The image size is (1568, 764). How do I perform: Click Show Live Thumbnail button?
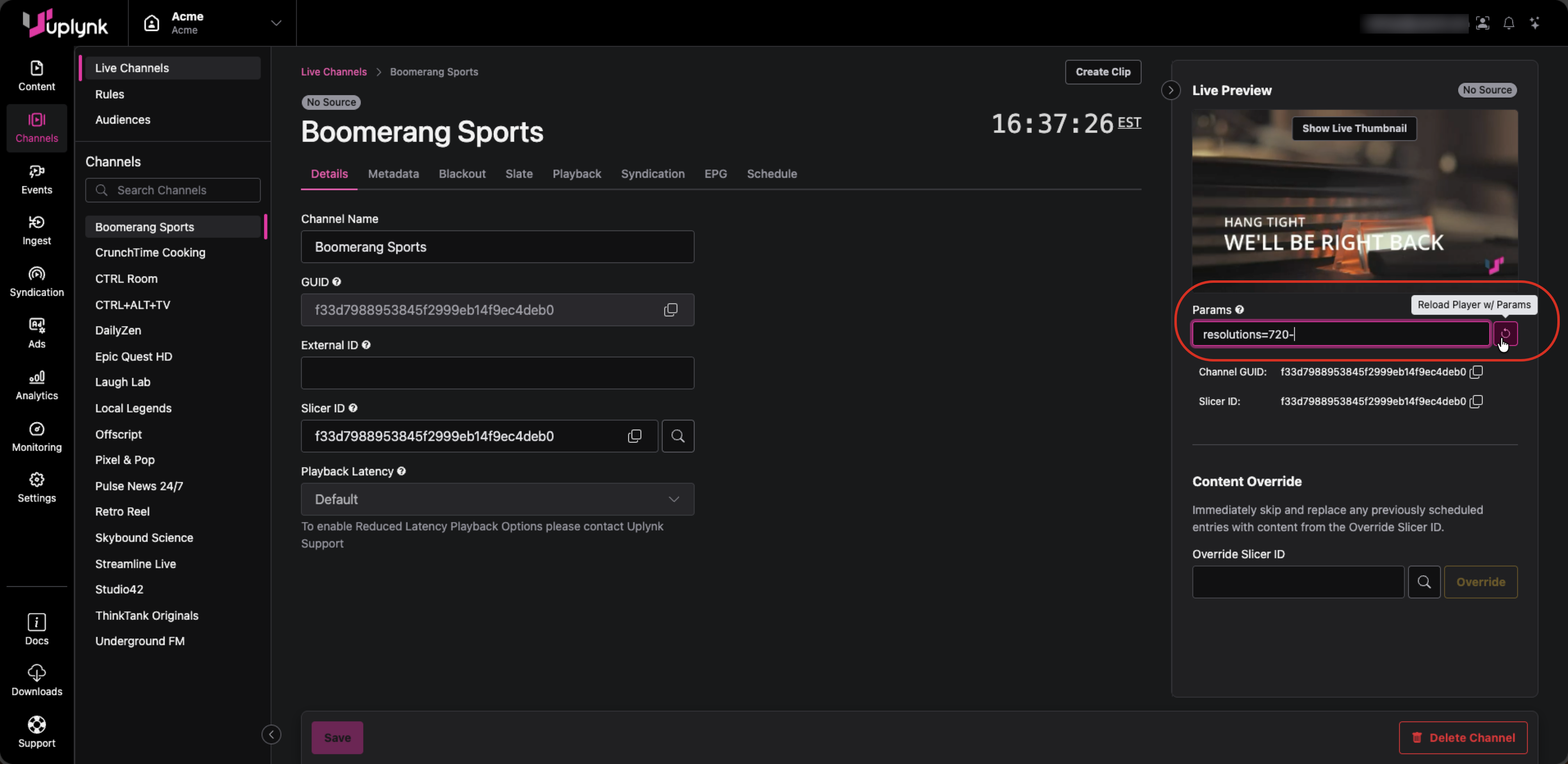(x=1354, y=128)
